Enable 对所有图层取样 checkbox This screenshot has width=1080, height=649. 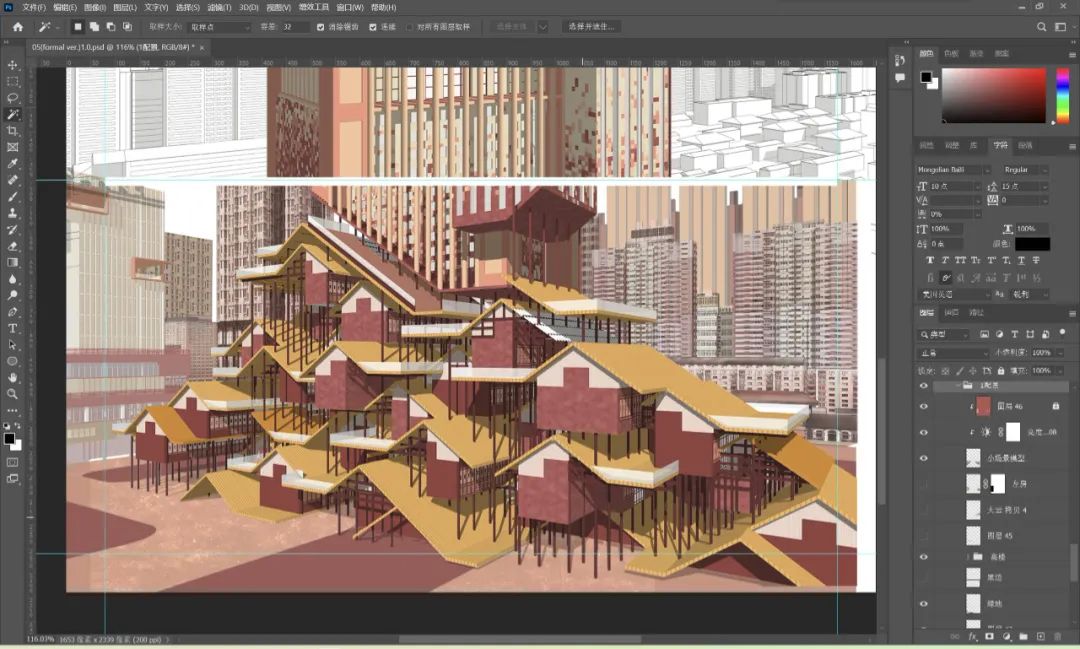[x=409, y=27]
